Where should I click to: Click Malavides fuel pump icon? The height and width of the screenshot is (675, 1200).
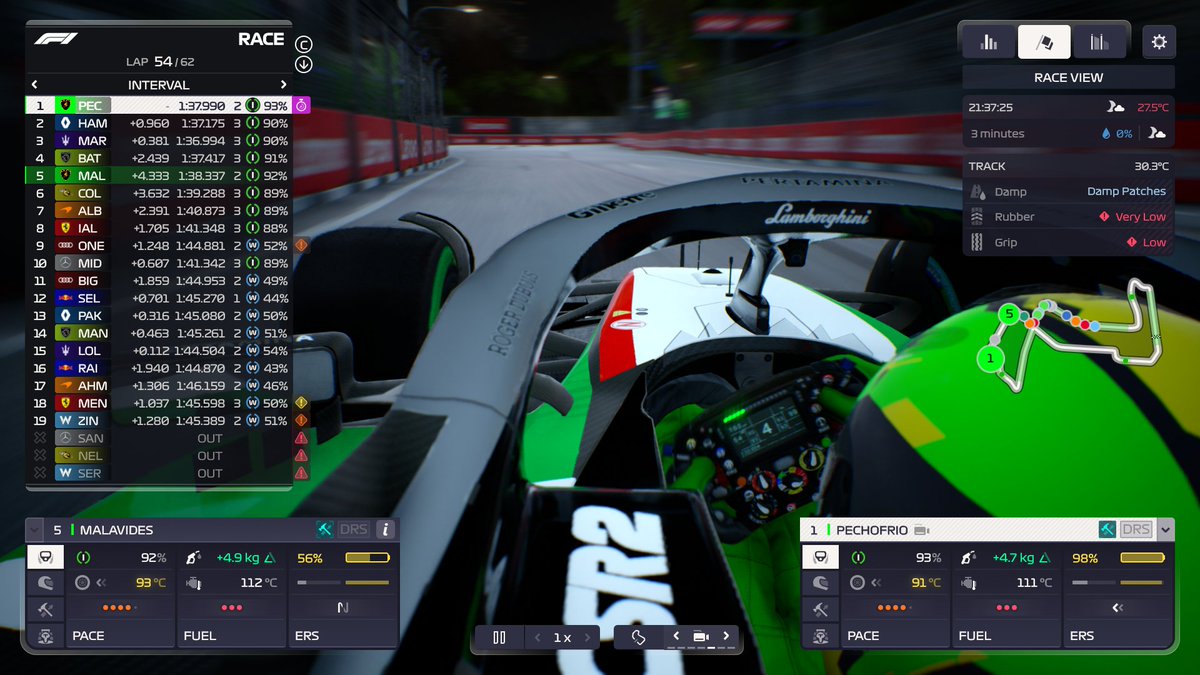(195, 558)
